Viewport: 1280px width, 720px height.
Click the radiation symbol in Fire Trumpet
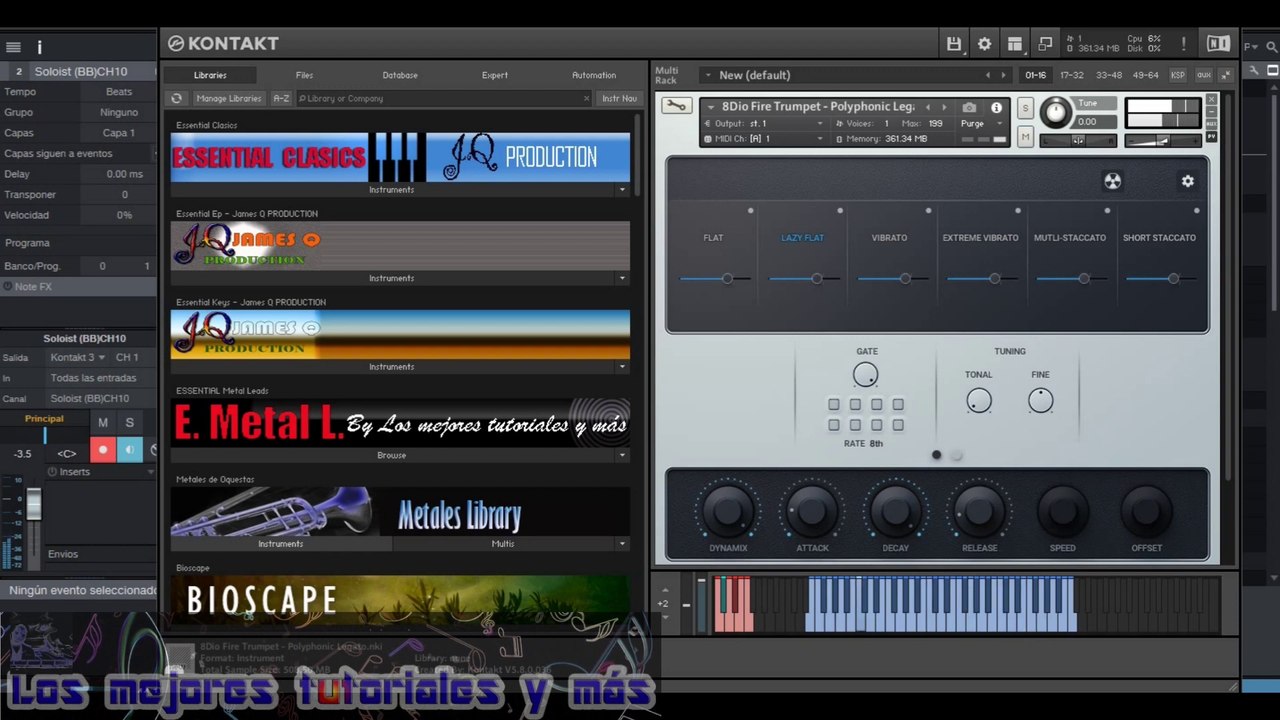tap(1112, 181)
